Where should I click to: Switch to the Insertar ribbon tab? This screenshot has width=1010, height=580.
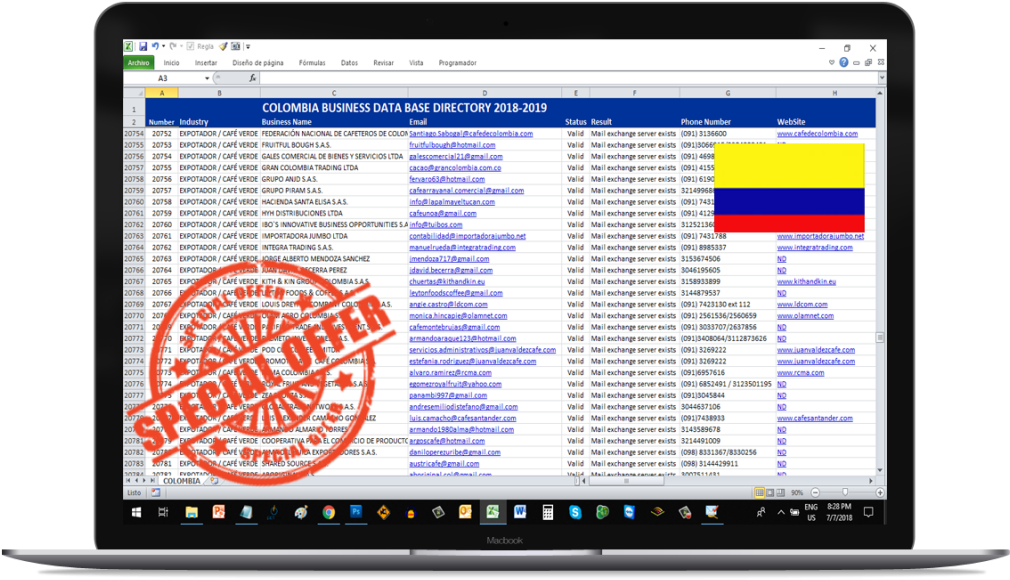click(x=206, y=63)
